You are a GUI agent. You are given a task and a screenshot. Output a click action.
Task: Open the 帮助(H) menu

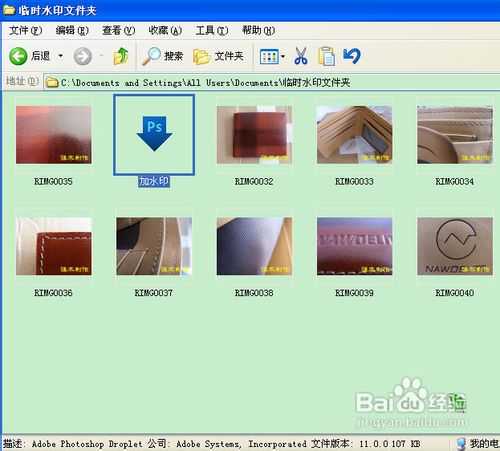pyautogui.click(x=258, y=30)
